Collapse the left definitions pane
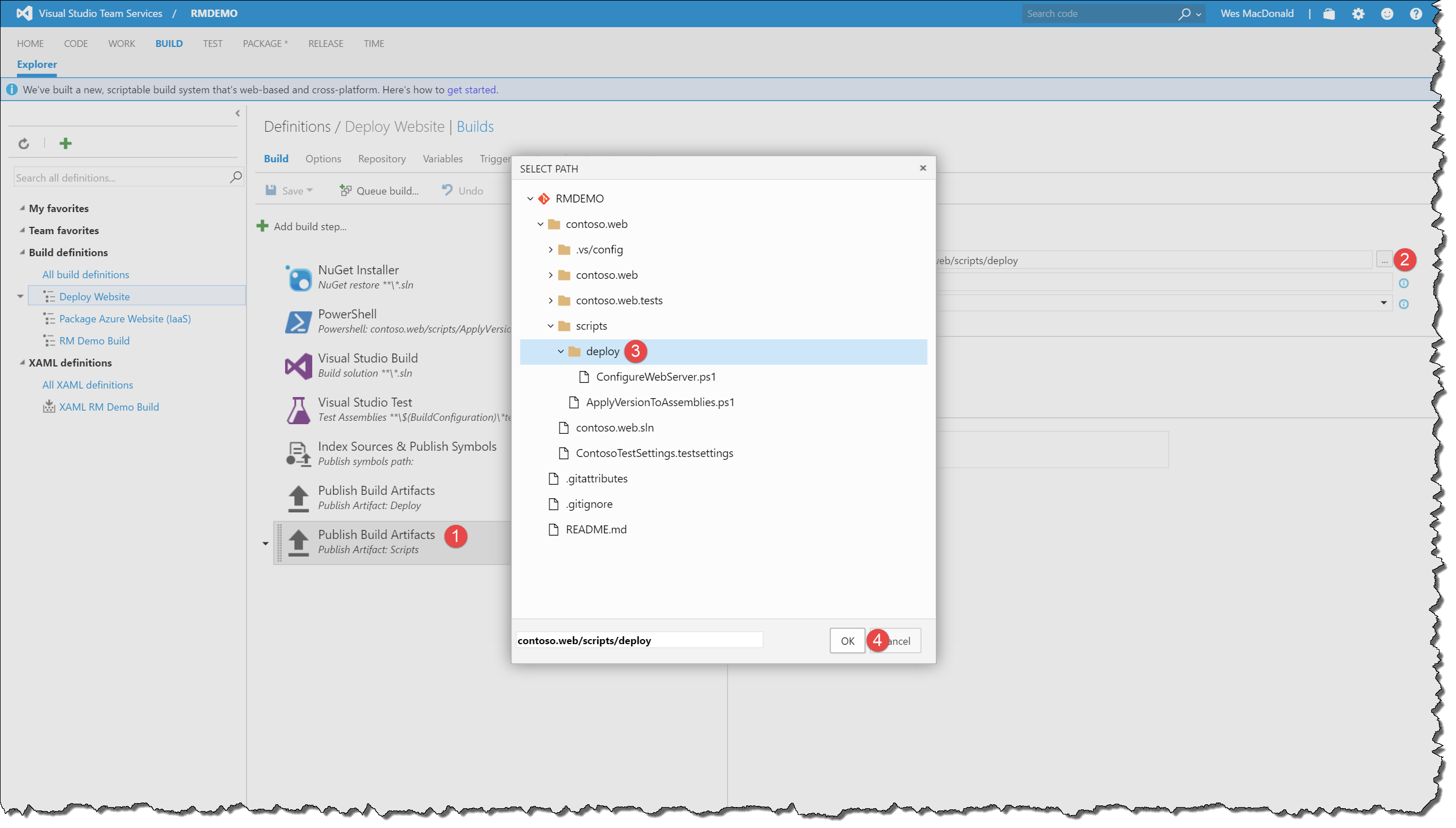The height and width of the screenshot is (828, 1456). [238, 113]
